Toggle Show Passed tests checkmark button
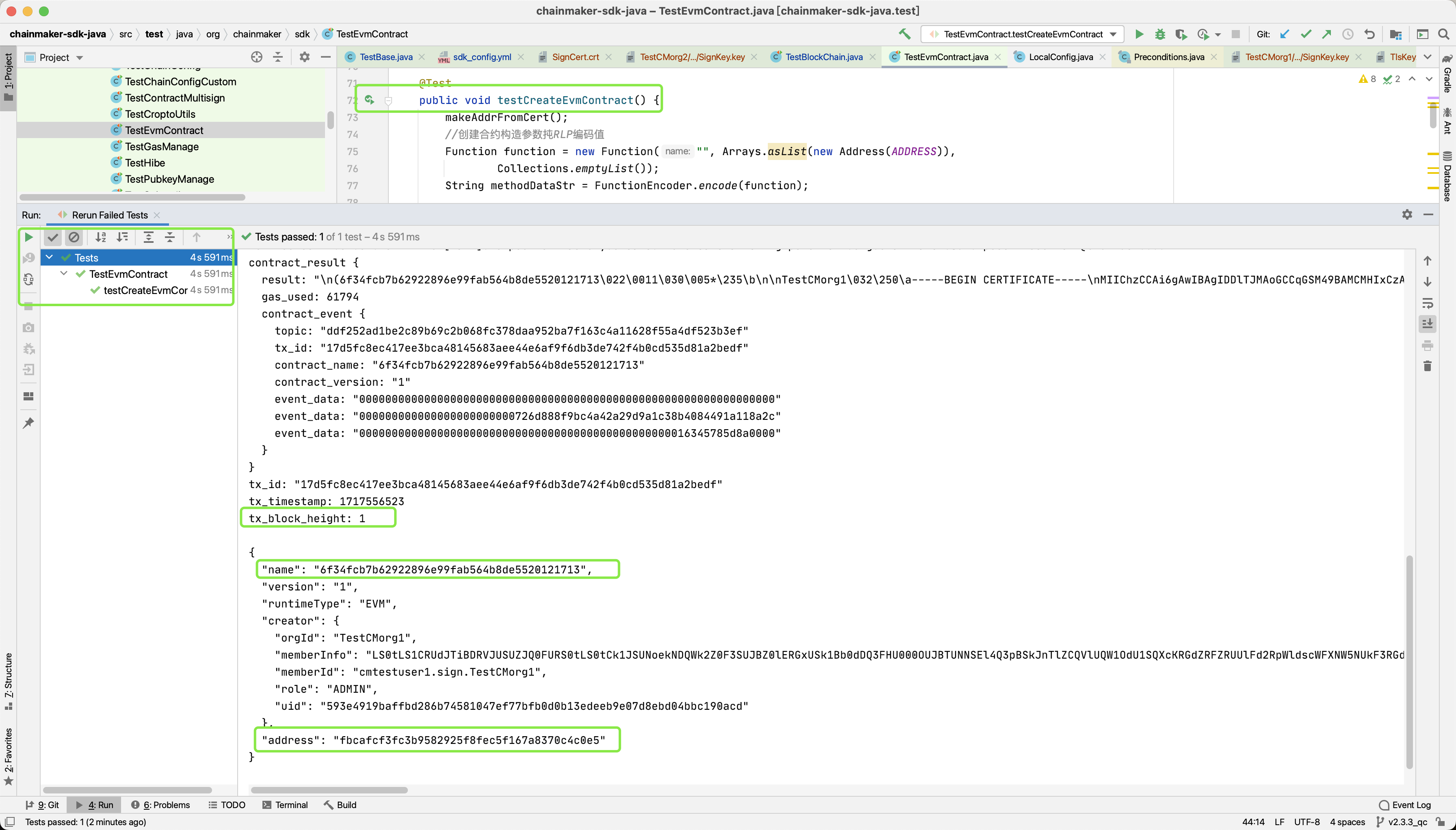 pyautogui.click(x=52, y=237)
